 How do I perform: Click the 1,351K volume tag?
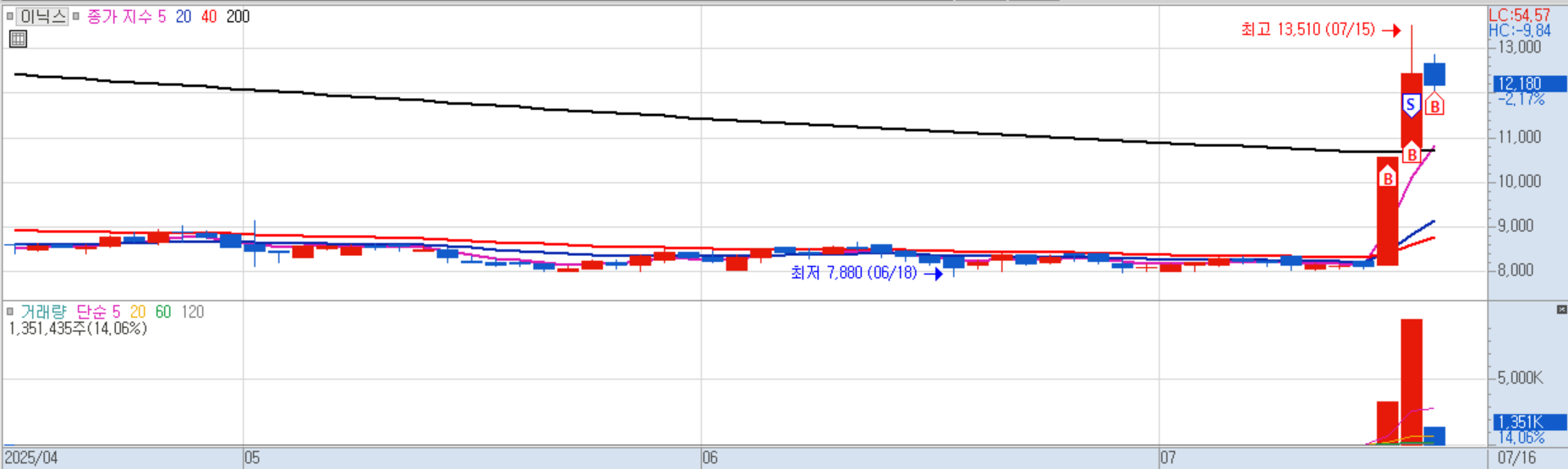coord(1530,422)
